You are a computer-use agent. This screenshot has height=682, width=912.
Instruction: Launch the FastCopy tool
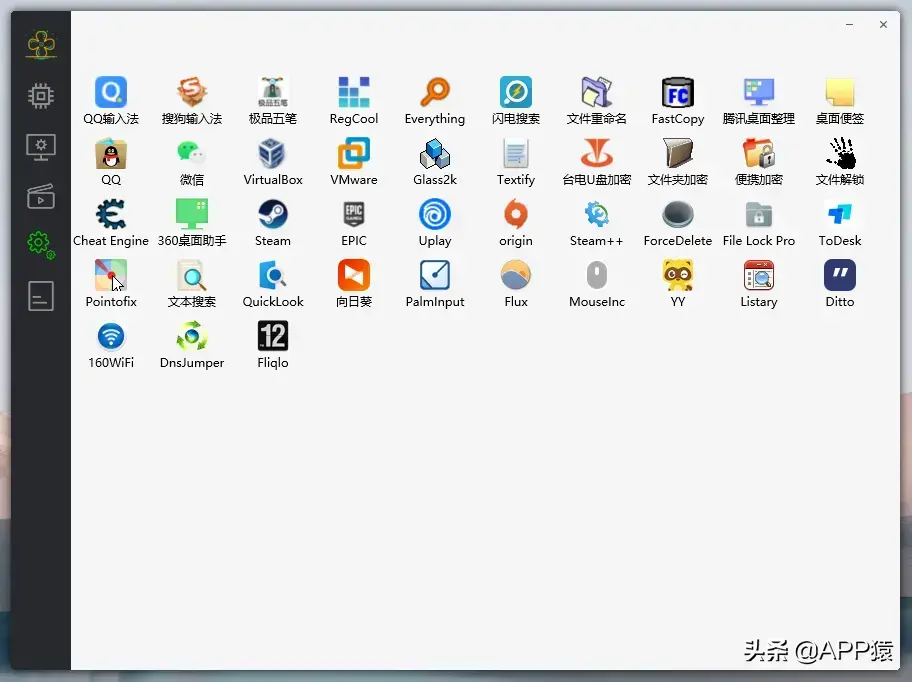(x=678, y=93)
